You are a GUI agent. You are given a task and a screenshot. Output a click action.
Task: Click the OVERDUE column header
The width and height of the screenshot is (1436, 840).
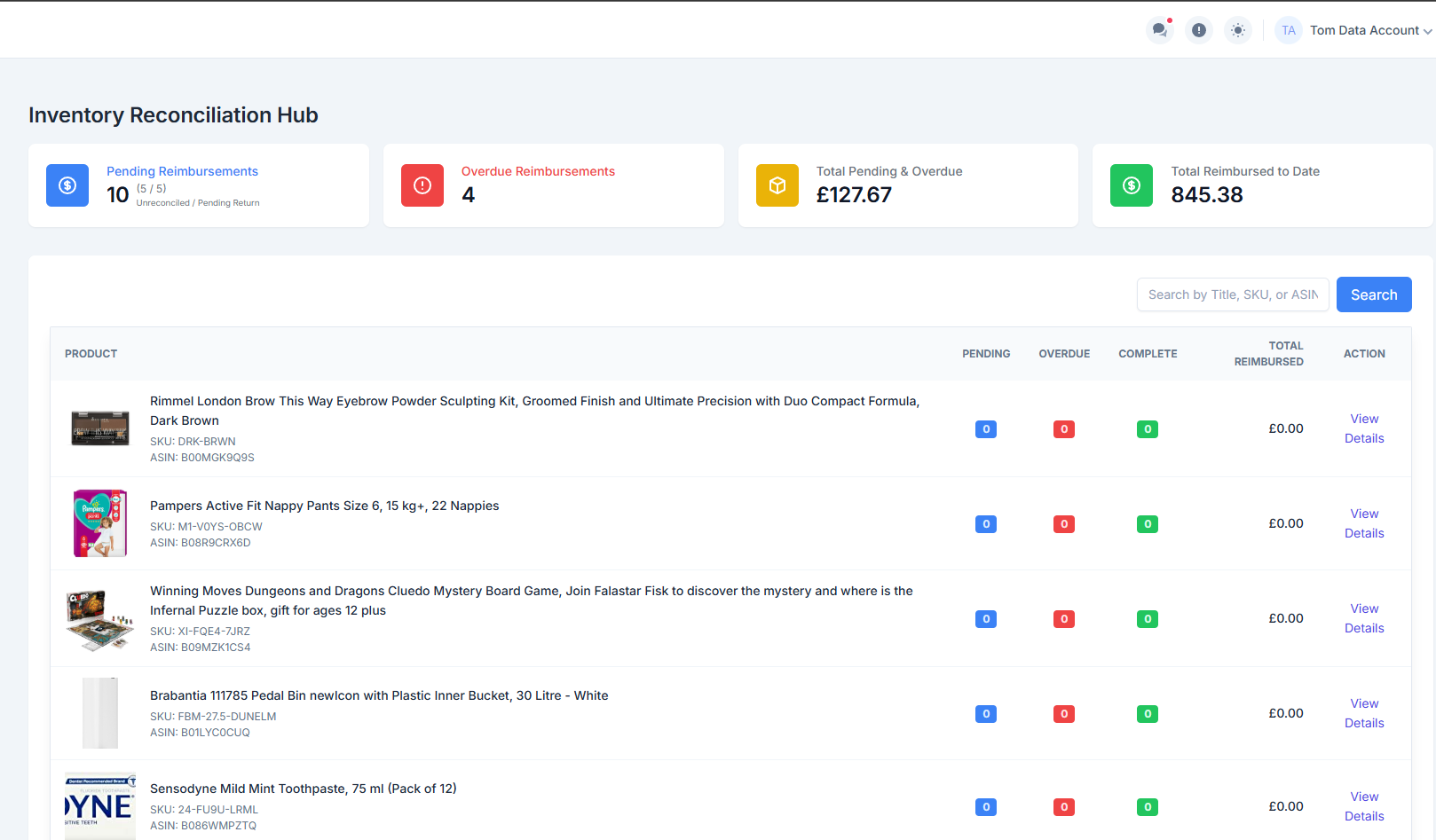click(1064, 354)
